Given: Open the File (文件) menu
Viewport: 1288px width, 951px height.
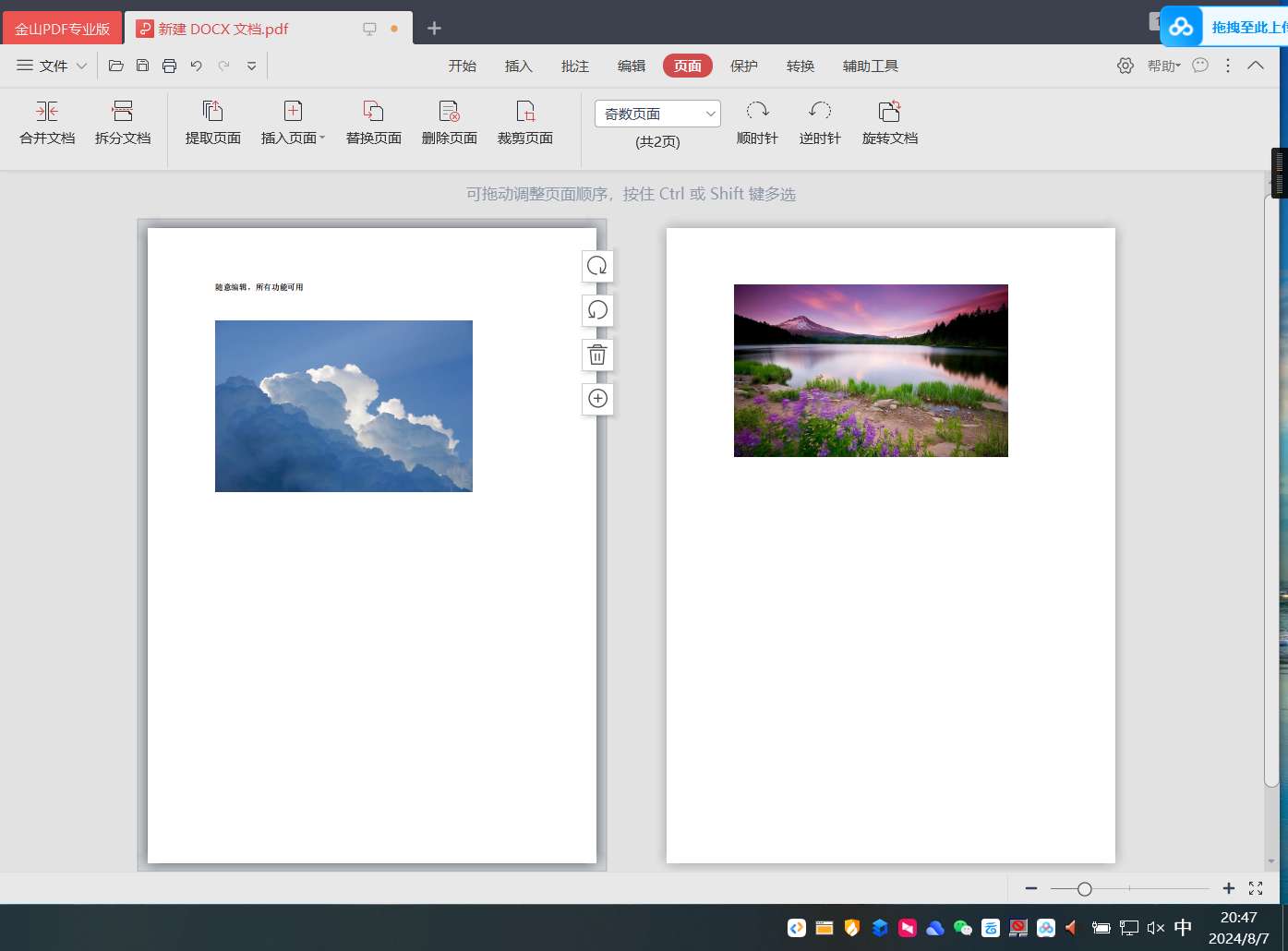Looking at the screenshot, I should [x=53, y=66].
